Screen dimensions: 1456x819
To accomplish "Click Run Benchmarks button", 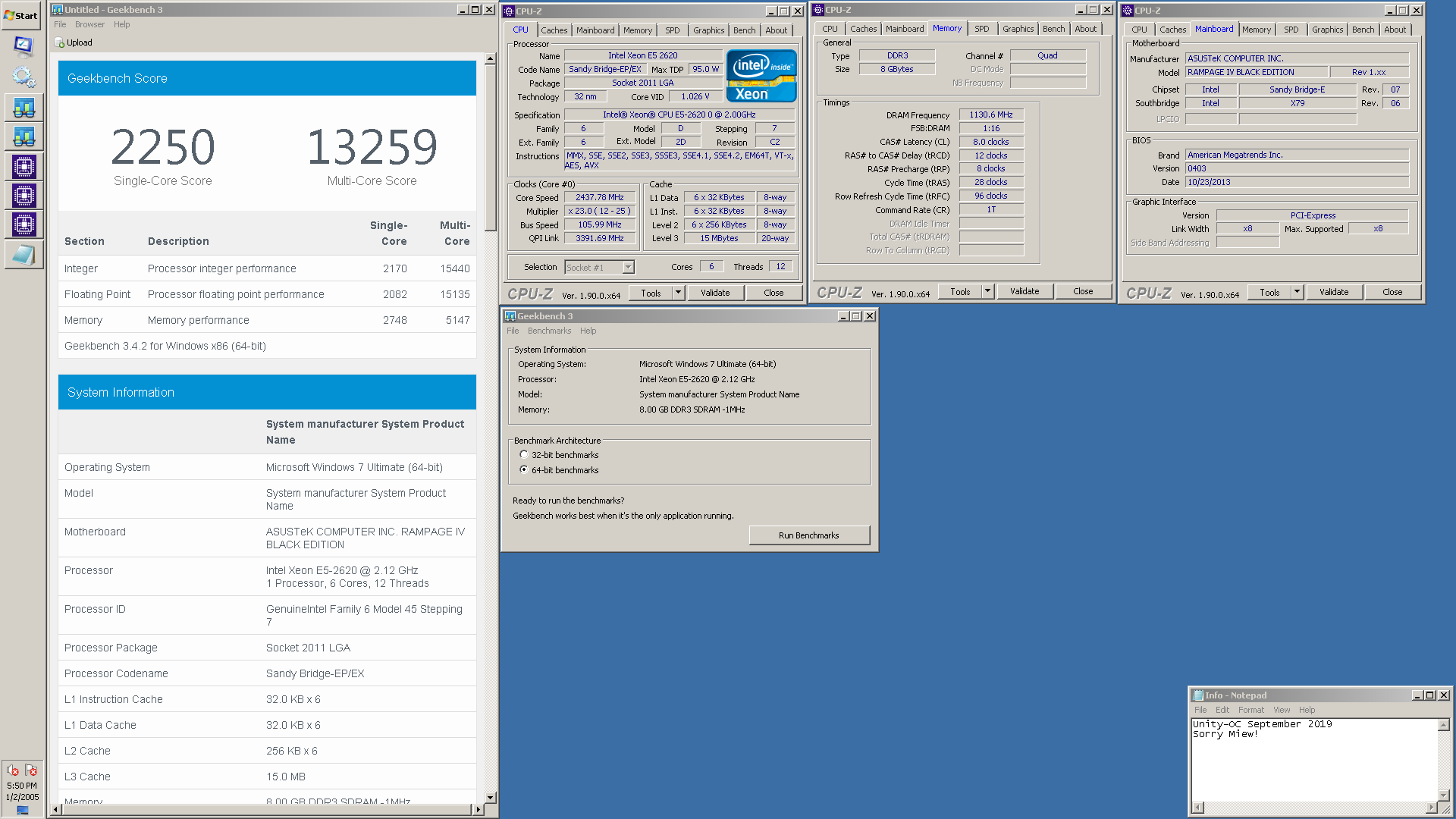I will click(x=809, y=535).
